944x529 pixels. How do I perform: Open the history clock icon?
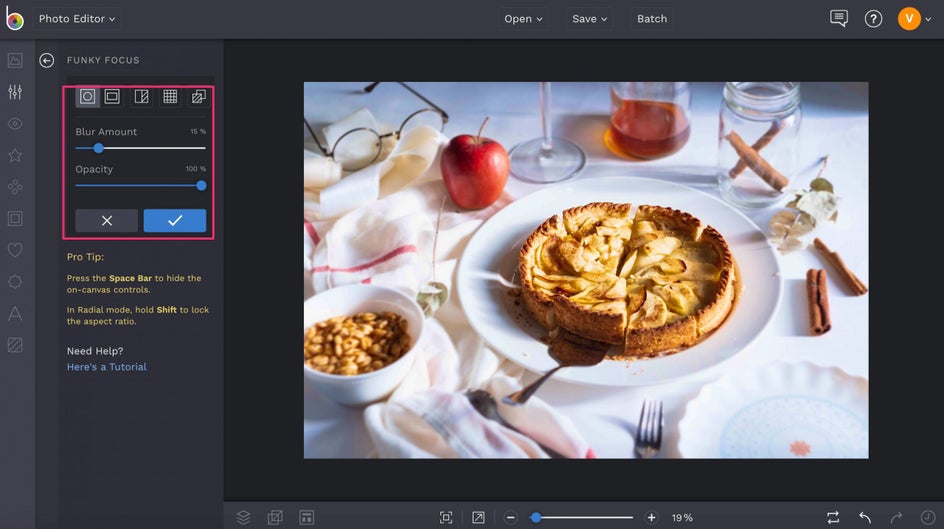pos(928,518)
